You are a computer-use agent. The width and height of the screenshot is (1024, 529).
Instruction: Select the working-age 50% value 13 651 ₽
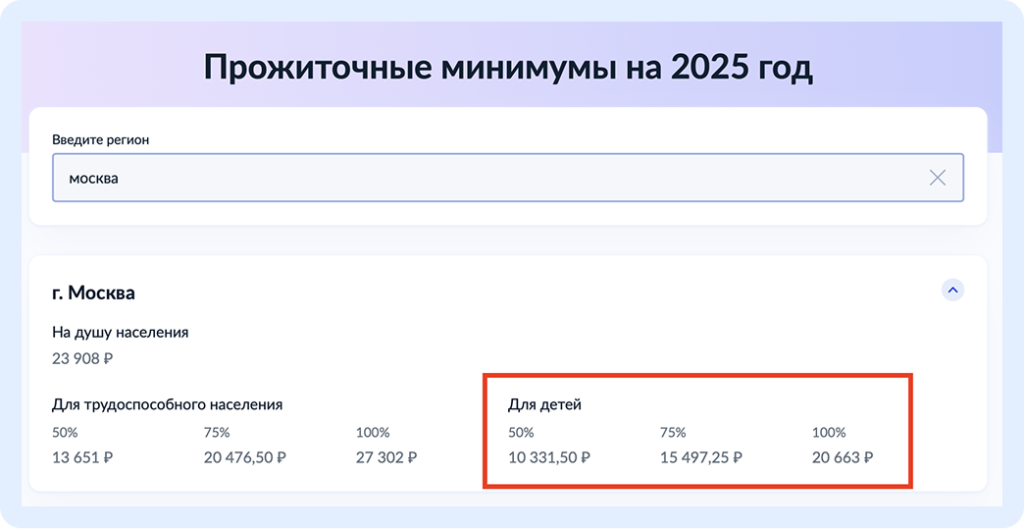(x=82, y=458)
